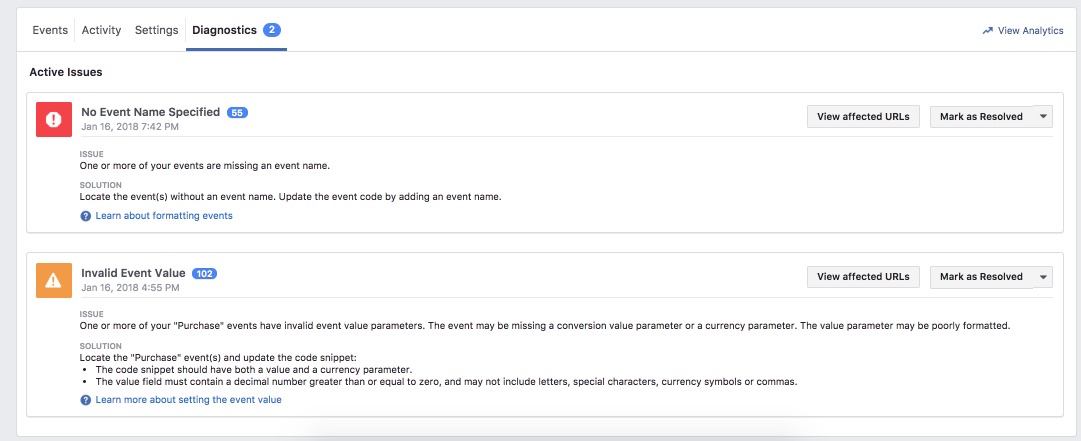1081x441 pixels.
Task: Select the Diagnostics tab
Action: tap(225, 30)
